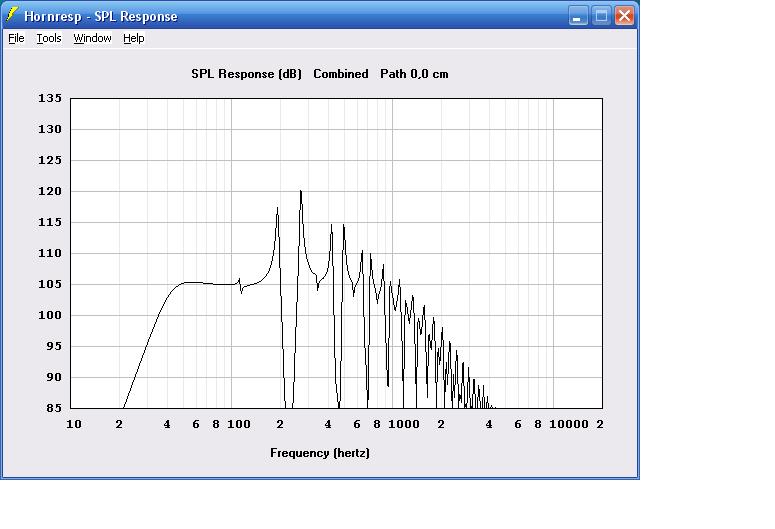Click the 110 dB axis value

click(50, 253)
